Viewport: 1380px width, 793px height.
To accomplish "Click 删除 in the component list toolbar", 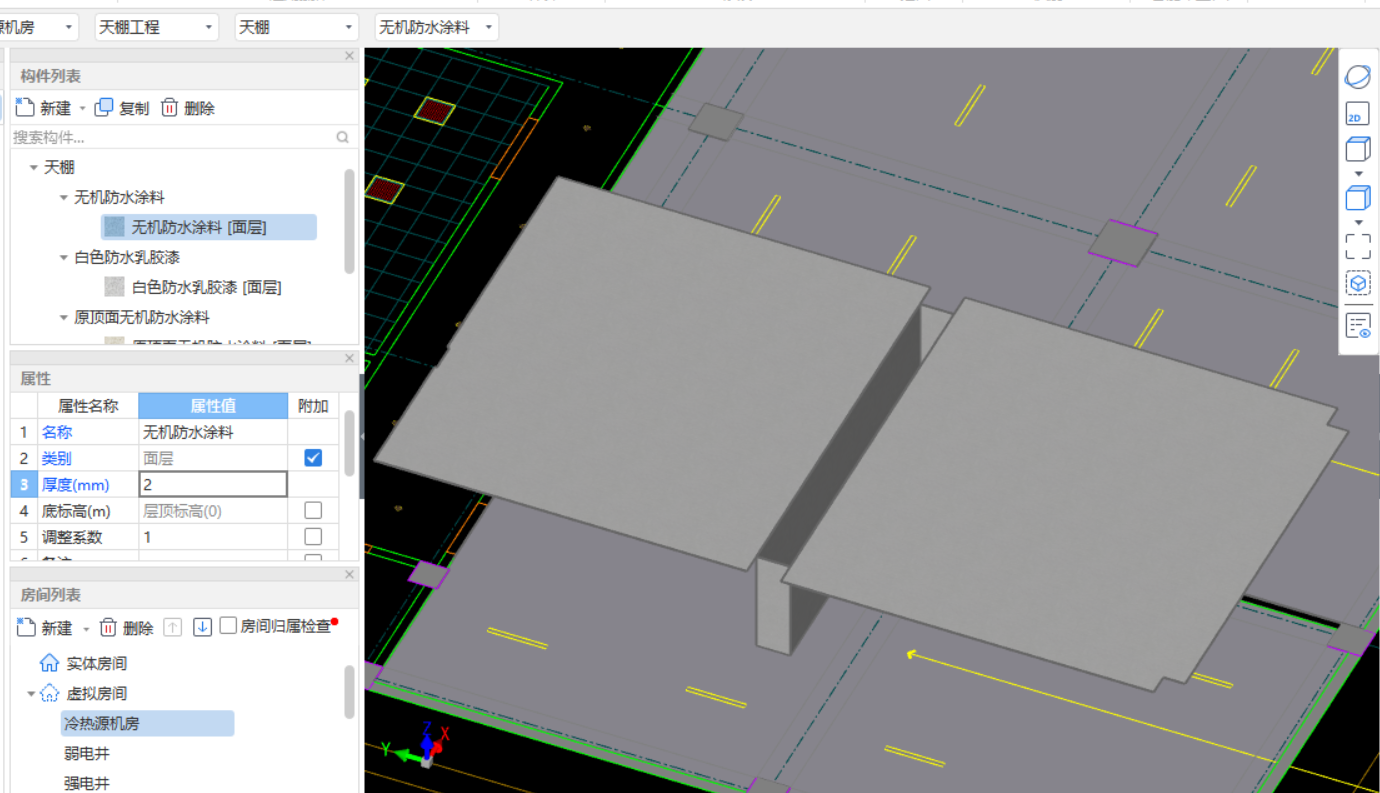I will coord(188,108).
